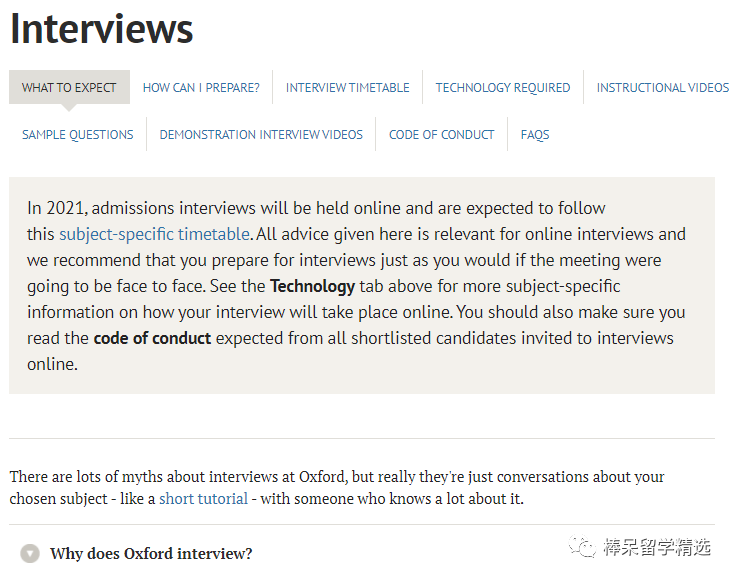Expand the 'Why does Oxford interview?' arrow icon

coord(30,553)
